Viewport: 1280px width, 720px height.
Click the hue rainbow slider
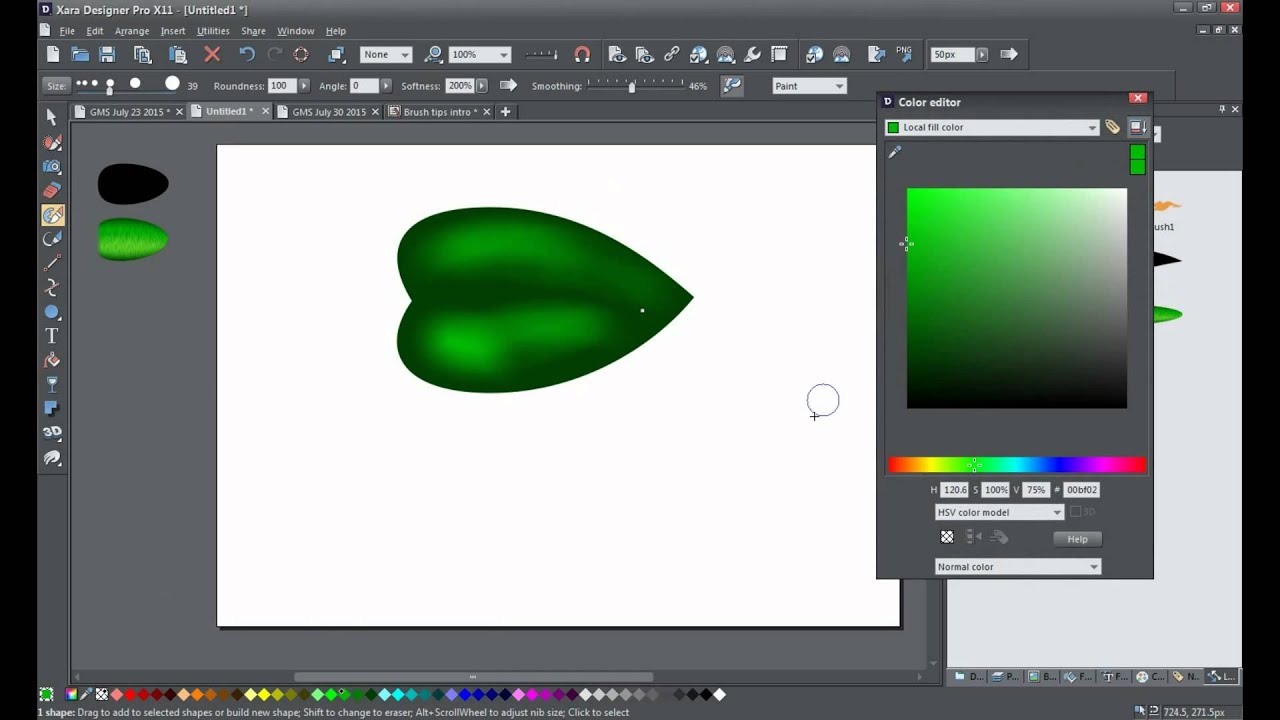1017,465
